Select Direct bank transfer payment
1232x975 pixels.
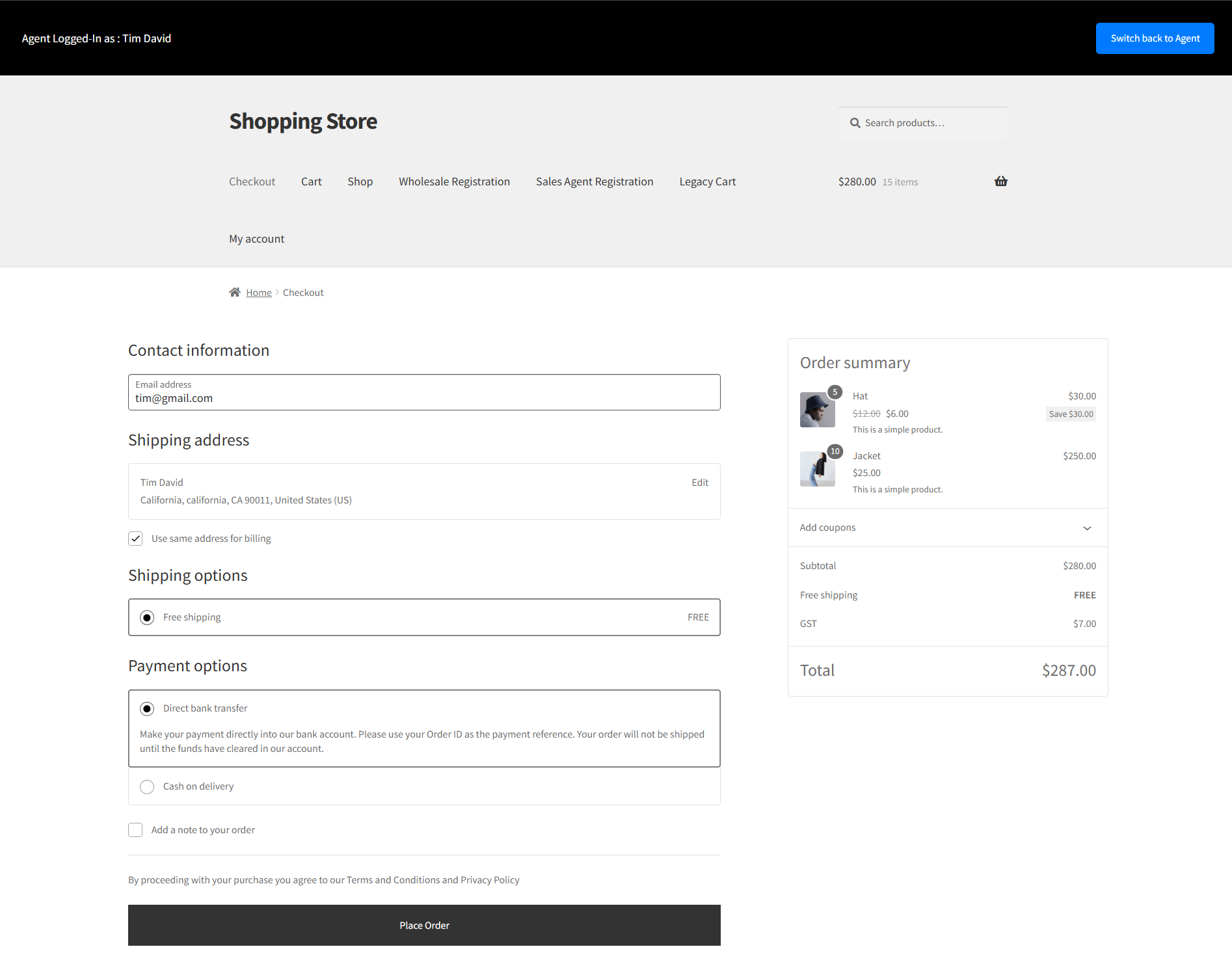point(147,708)
